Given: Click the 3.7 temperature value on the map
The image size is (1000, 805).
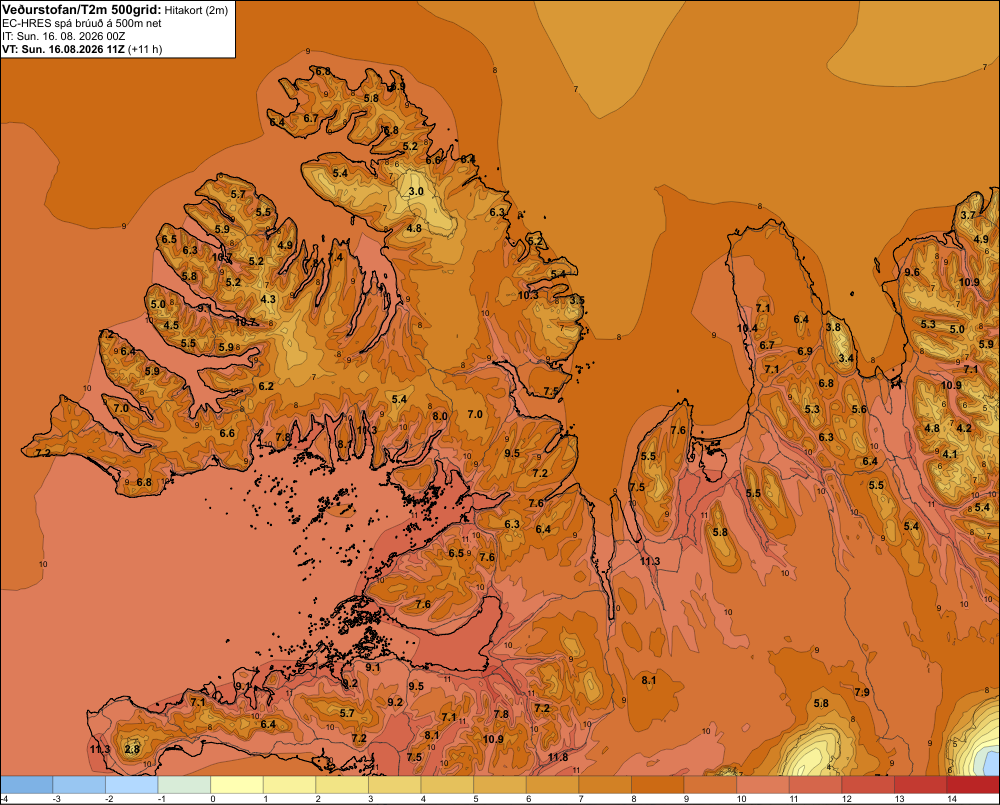Looking at the screenshot, I should (968, 215).
